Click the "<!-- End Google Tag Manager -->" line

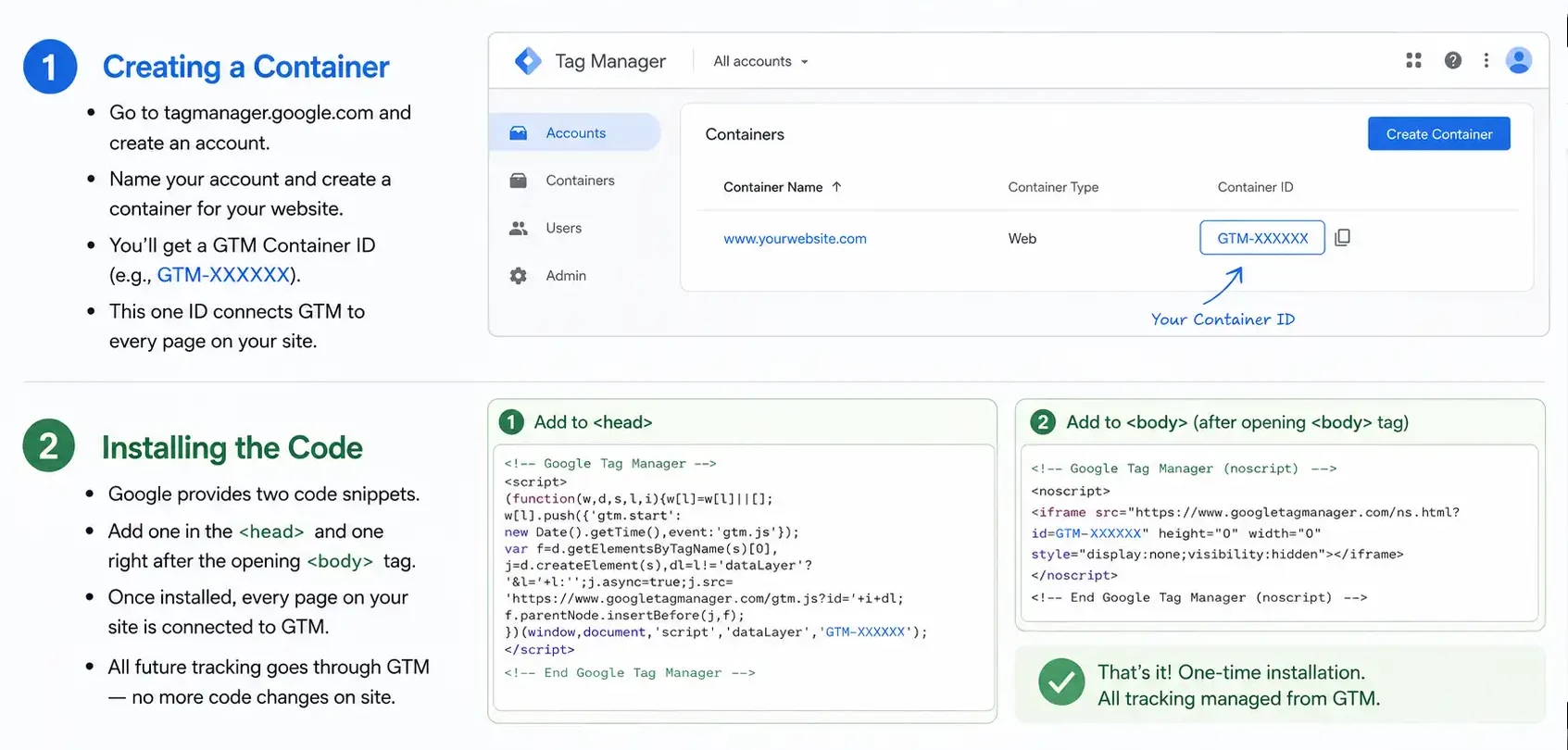click(x=630, y=673)
